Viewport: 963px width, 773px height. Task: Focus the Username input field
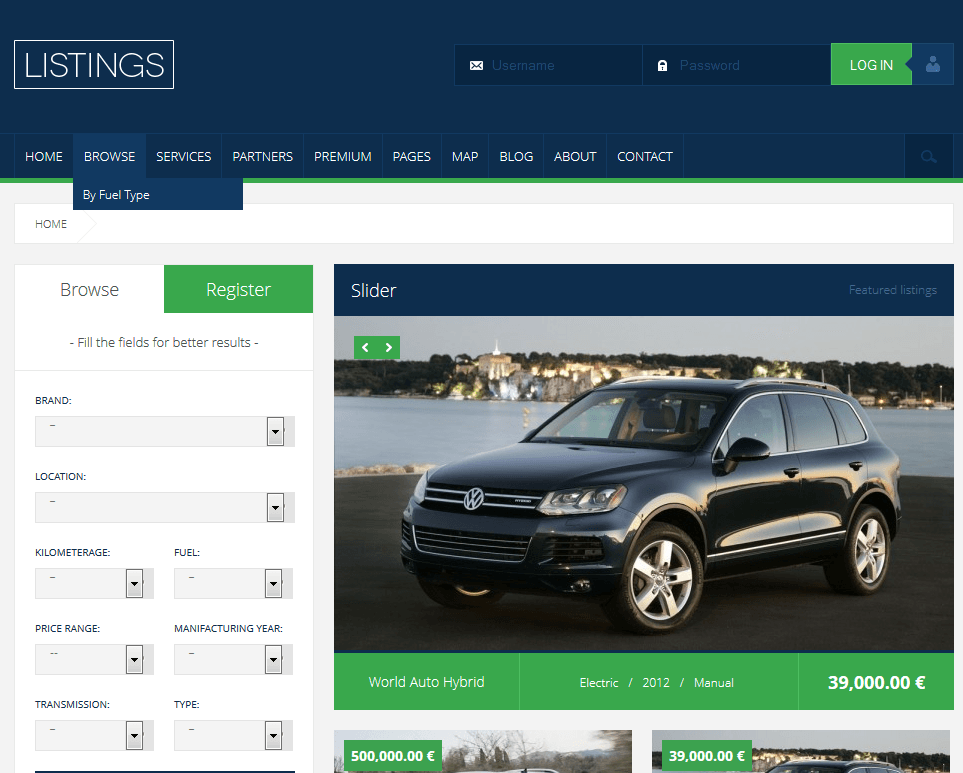coord(548,64)
